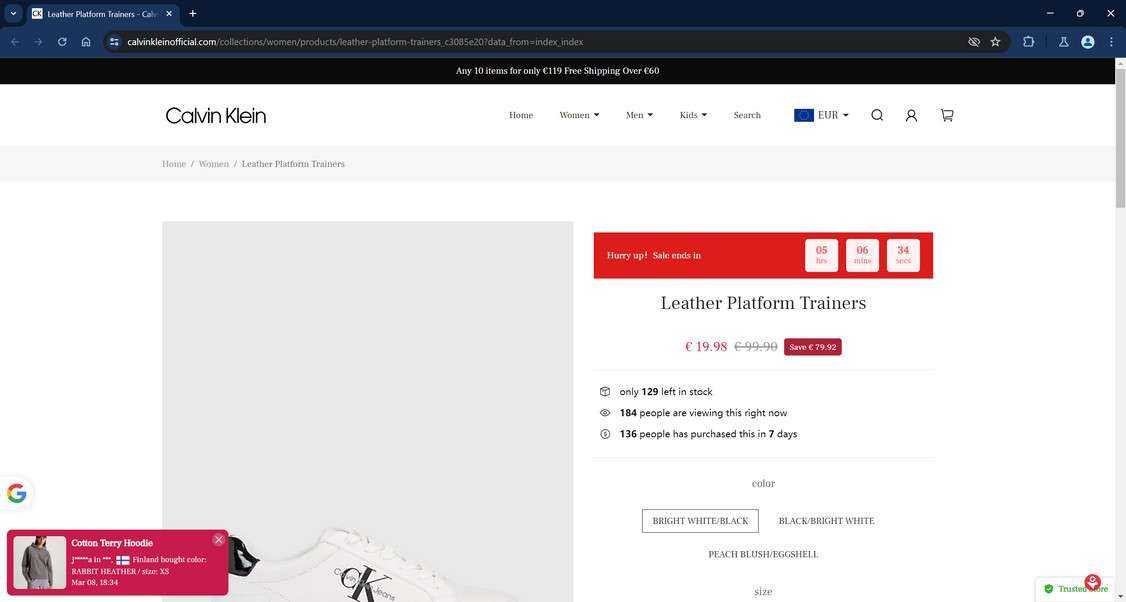Click the purchases coin icon
This screenshot has height=602, width=1126.
(x=605, y=434)
